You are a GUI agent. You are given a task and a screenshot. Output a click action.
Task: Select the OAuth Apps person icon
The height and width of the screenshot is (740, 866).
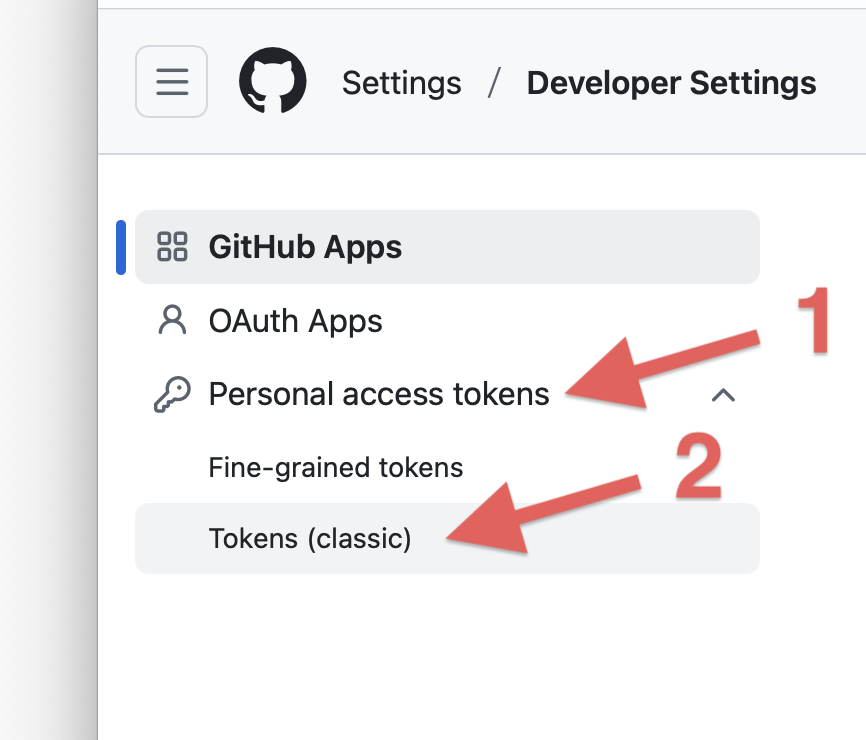coord(172,320)
